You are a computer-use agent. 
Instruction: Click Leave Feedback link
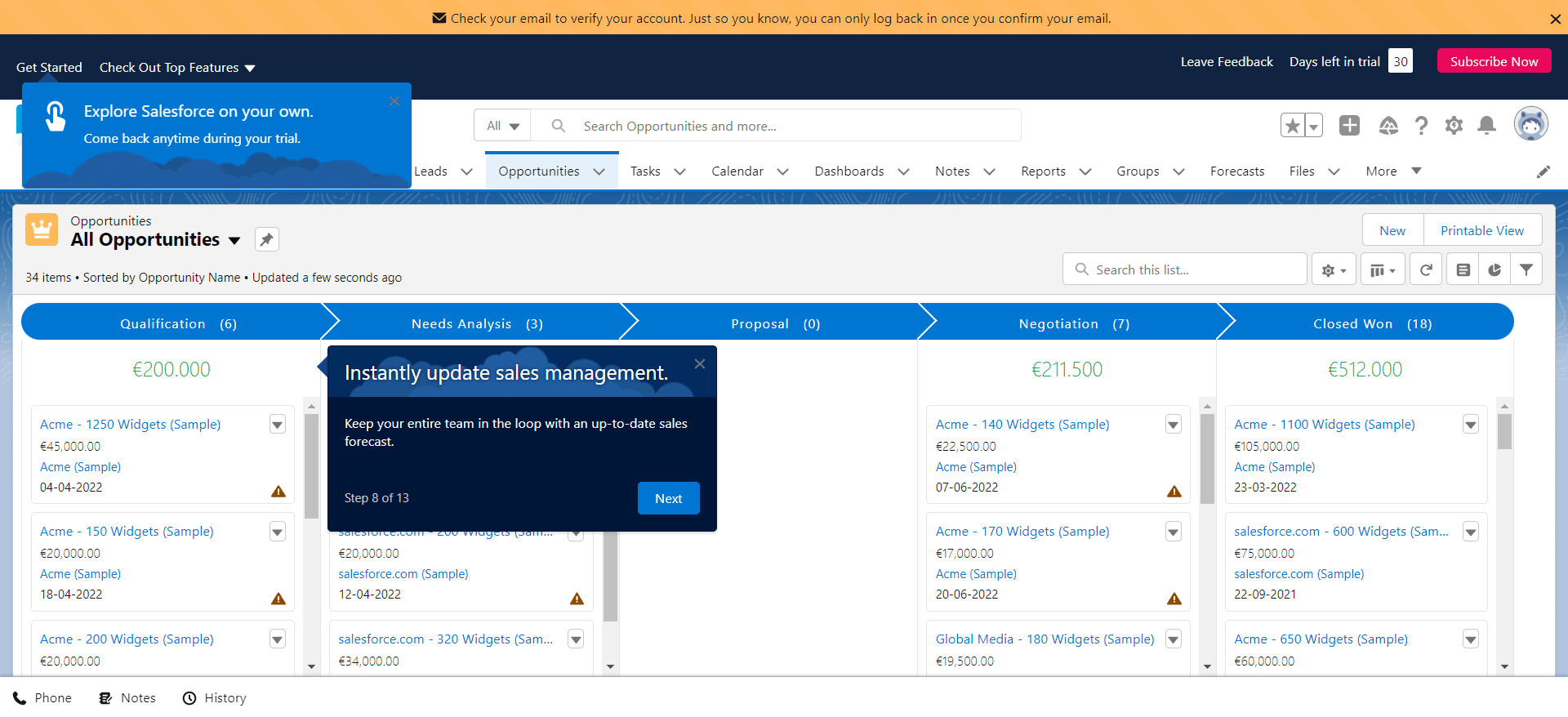1227,62
